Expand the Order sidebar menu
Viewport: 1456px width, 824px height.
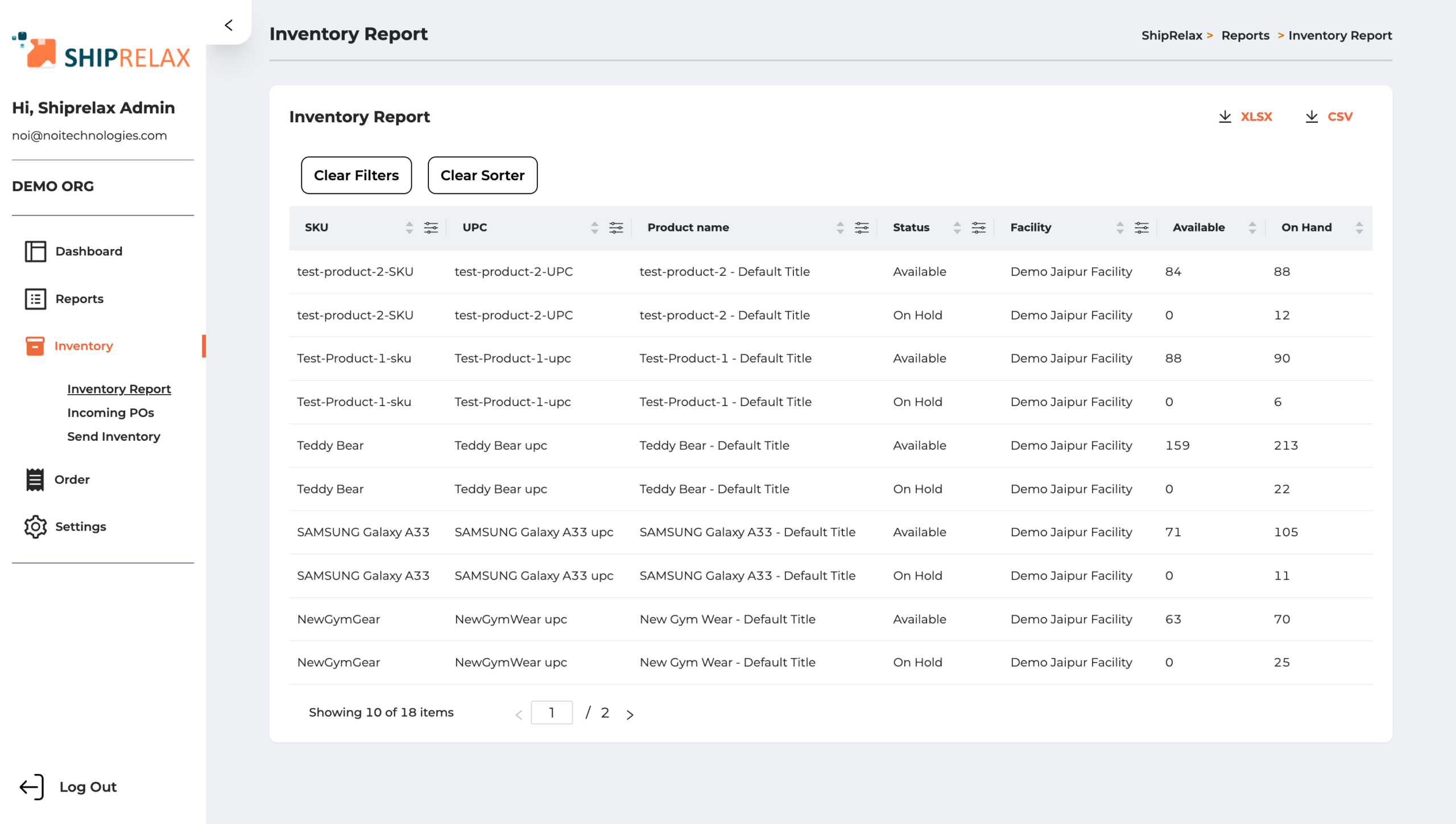pyautogui.click(x=72, y=479)
